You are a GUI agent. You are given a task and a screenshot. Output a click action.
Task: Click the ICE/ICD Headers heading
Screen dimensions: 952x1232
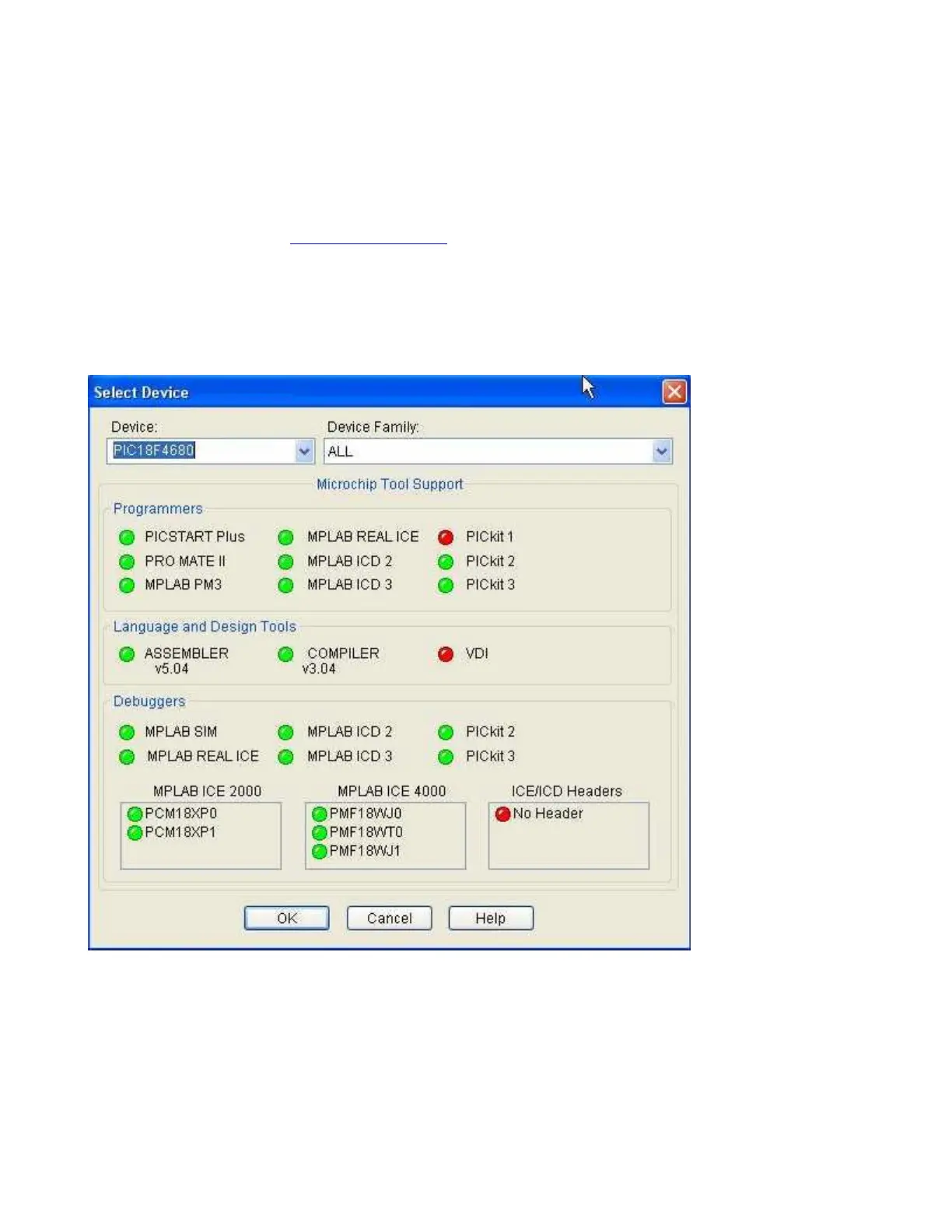point(567,792)
